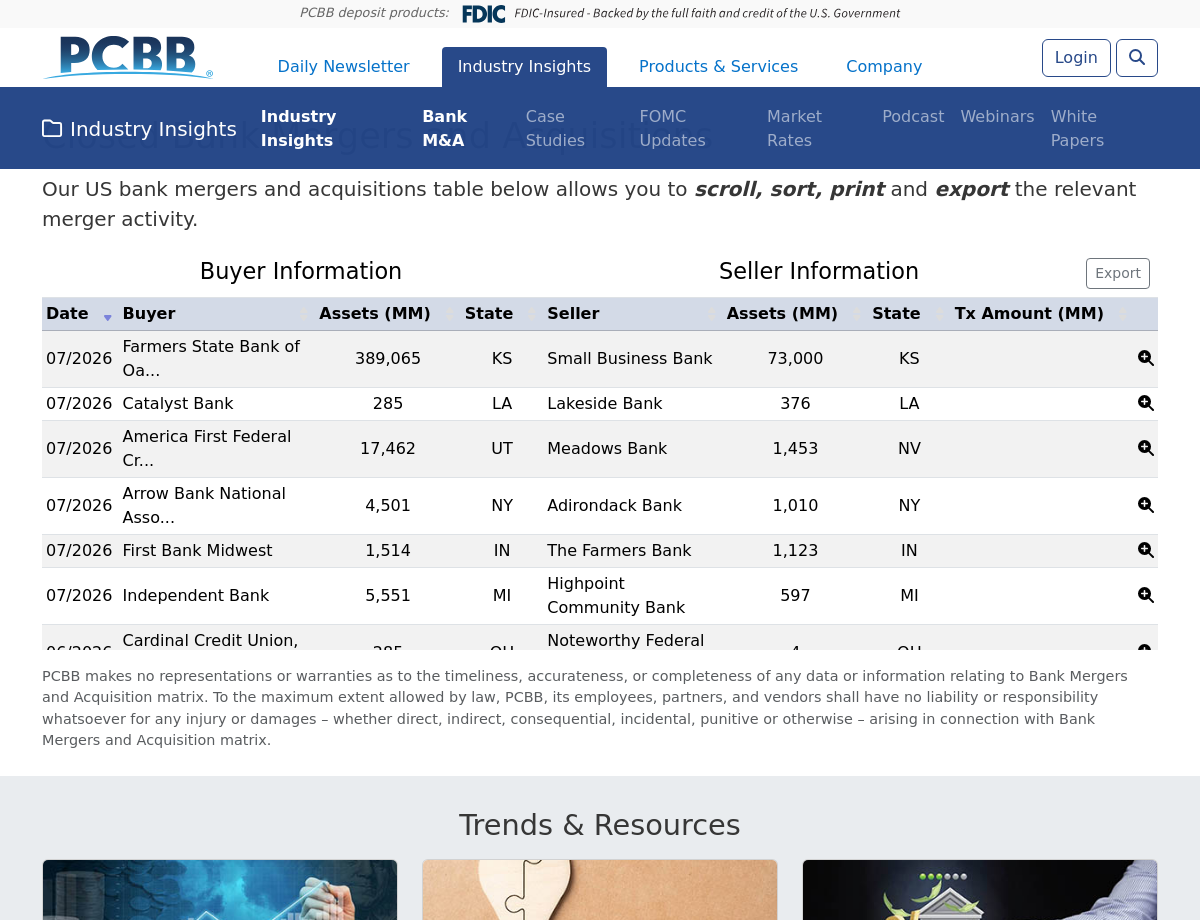Click the Highpoint Community Bank cell
This screenshot has height=920, width=1200.
(632, 595)
